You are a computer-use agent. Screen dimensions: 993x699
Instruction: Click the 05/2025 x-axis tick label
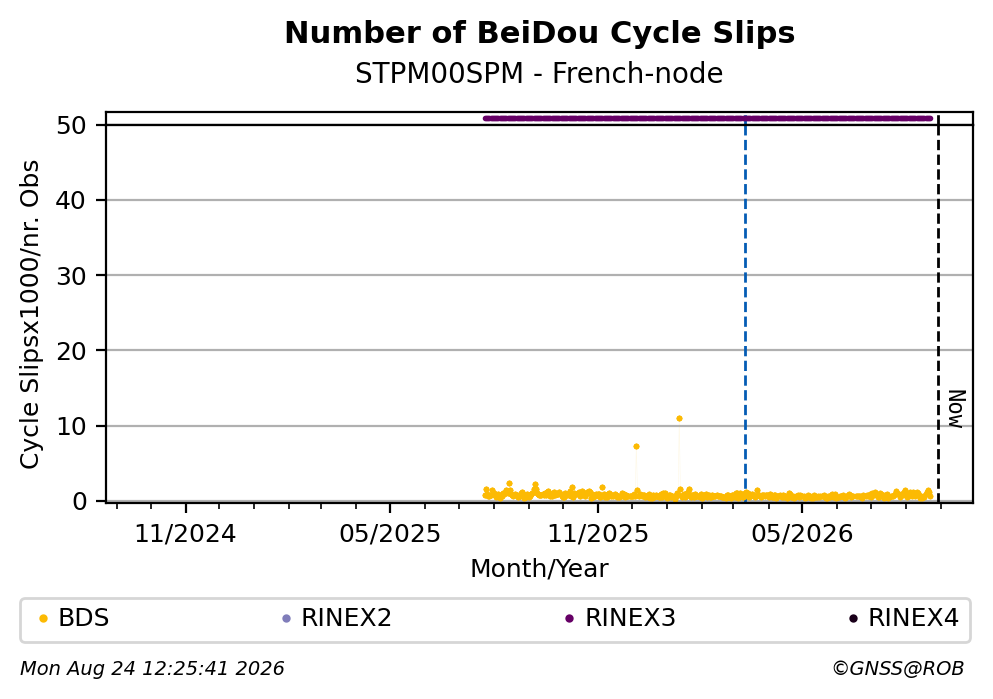[x=389, y=534]
